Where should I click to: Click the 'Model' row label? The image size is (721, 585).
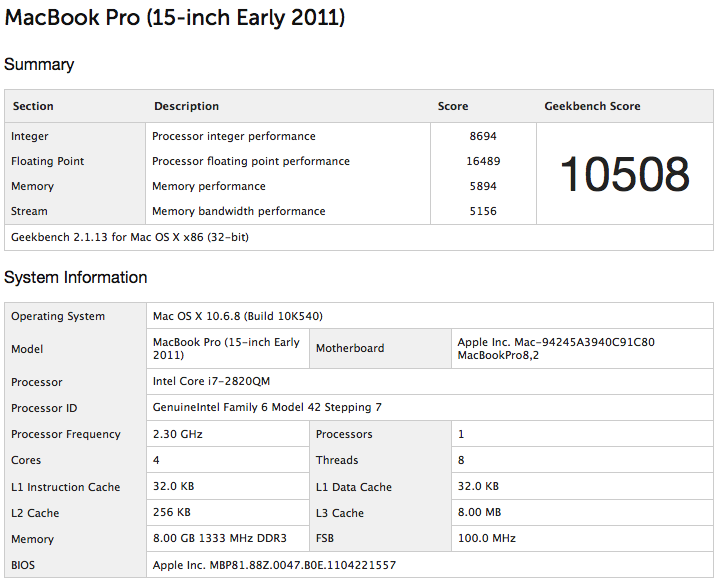(x=27, y=349)
